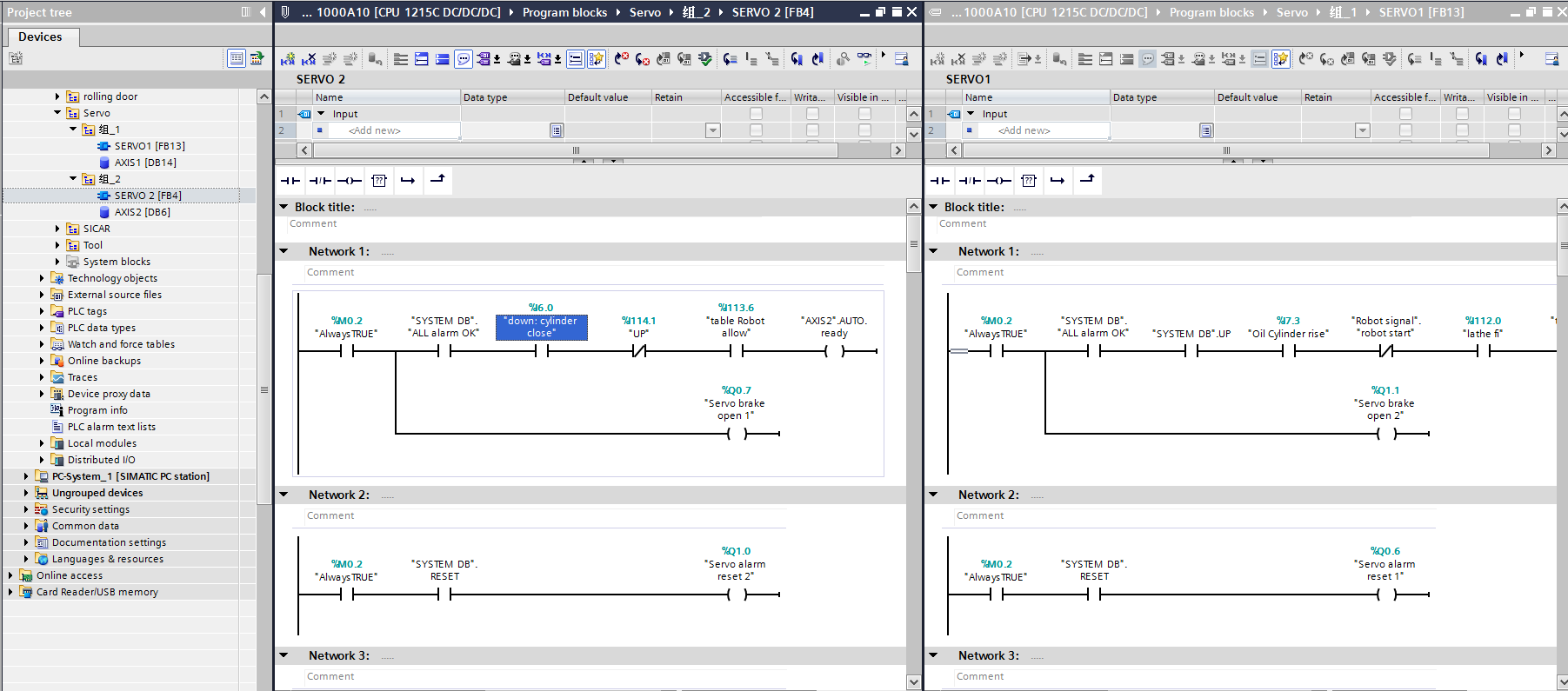Open data type picker in SERVO 2 Add new row
1568x691 pixels.
tap(557, 130)
